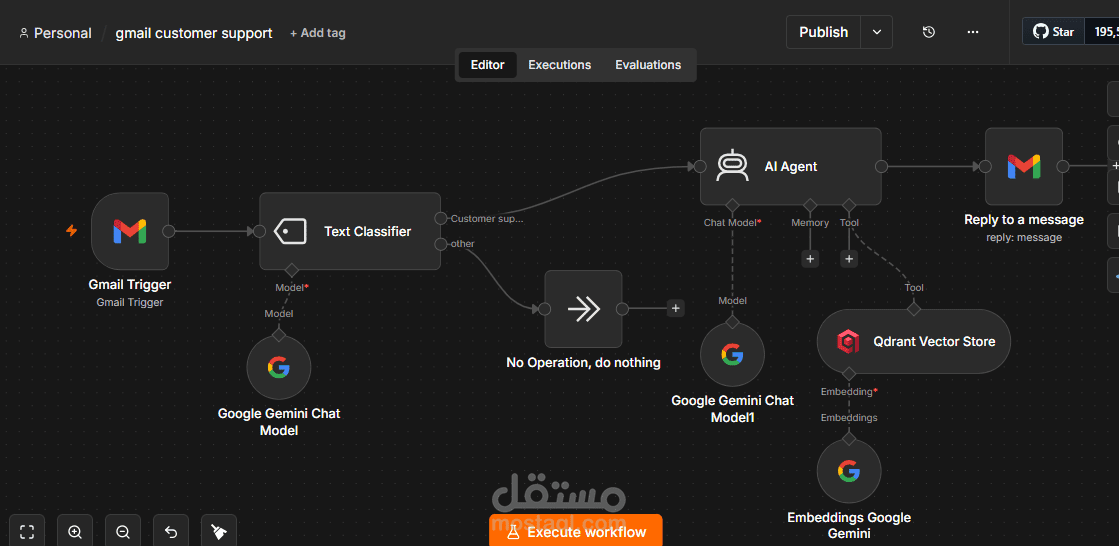Click the GitHub Star button
This screenshot has height=546, width=1119.
click(x=1053, y=32)
